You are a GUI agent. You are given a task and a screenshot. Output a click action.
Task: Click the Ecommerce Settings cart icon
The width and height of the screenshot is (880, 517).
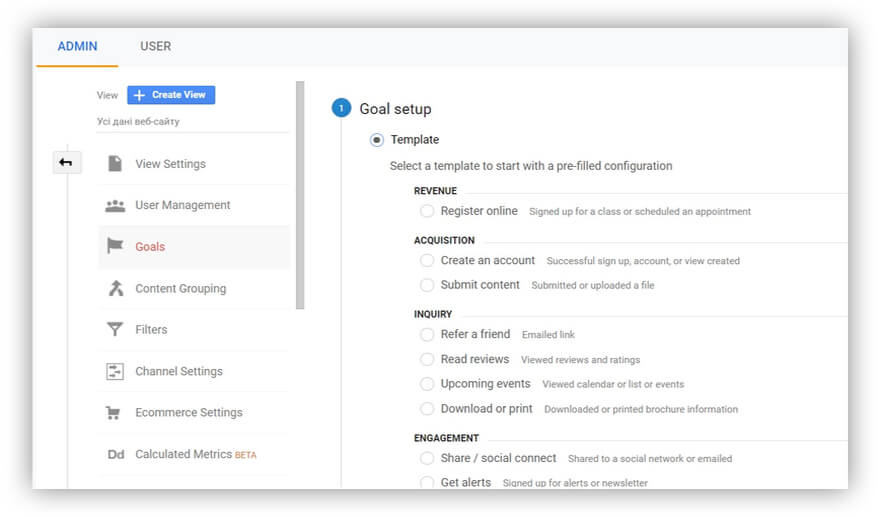(x=113, y=413)
